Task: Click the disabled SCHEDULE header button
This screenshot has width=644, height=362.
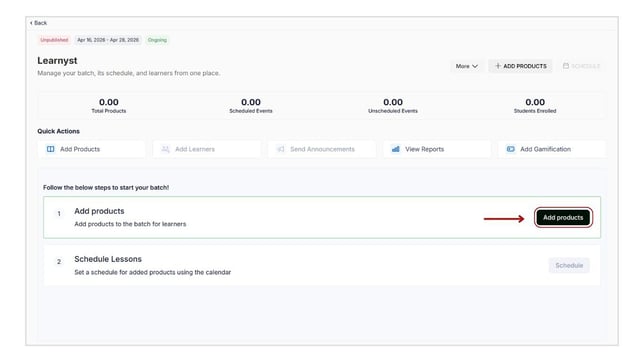Action: click(x=581, y=66)
